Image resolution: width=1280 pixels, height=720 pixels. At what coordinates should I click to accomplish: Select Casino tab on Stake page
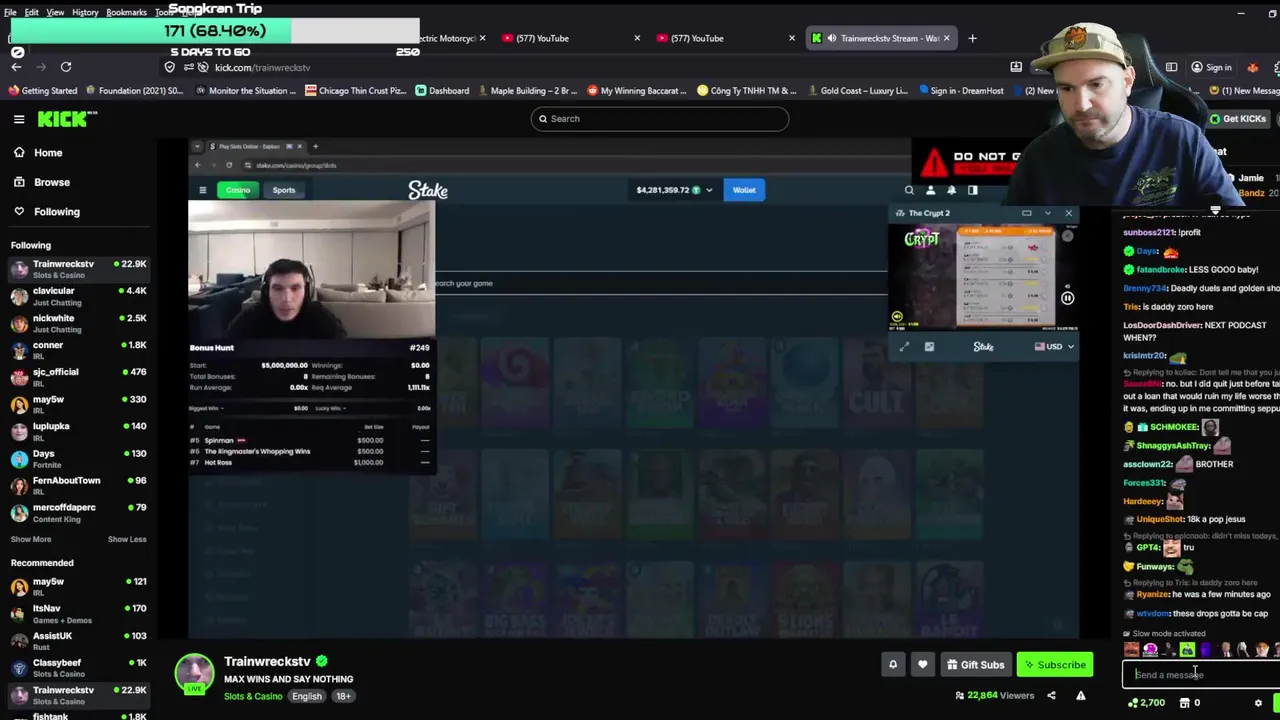point(238,190)
